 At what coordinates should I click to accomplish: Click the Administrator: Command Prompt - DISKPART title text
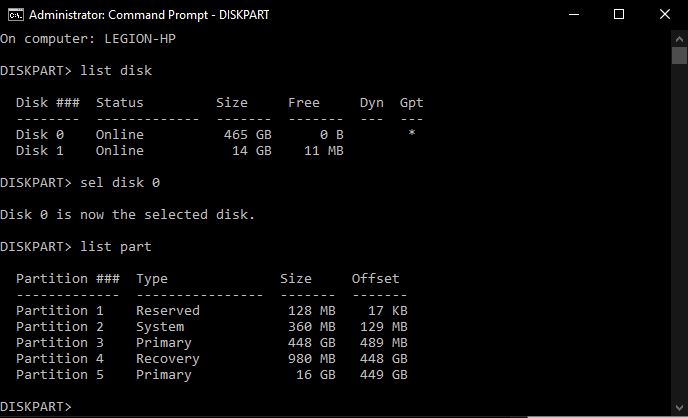(149, 15)
